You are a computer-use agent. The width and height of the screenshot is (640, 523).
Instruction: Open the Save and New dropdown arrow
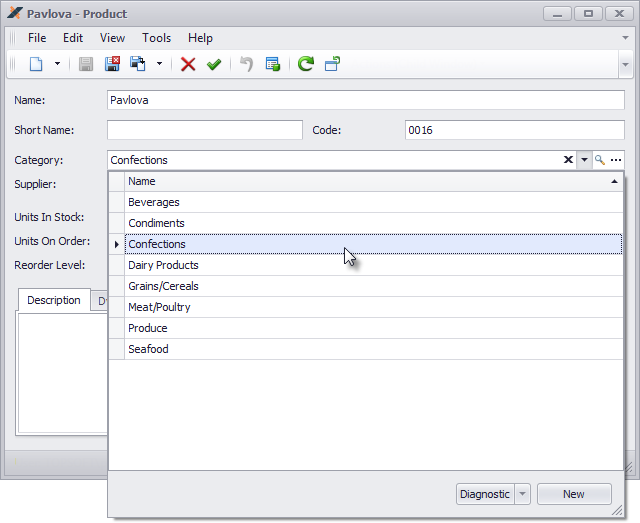159,64
